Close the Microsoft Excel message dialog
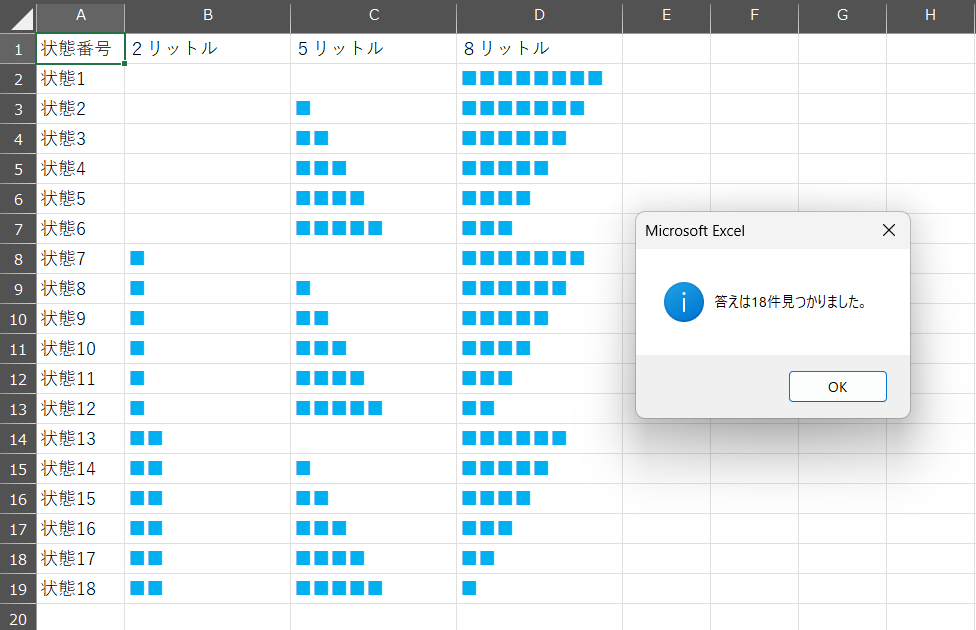This screenshot has width=976, height=630. coord(889,230)
